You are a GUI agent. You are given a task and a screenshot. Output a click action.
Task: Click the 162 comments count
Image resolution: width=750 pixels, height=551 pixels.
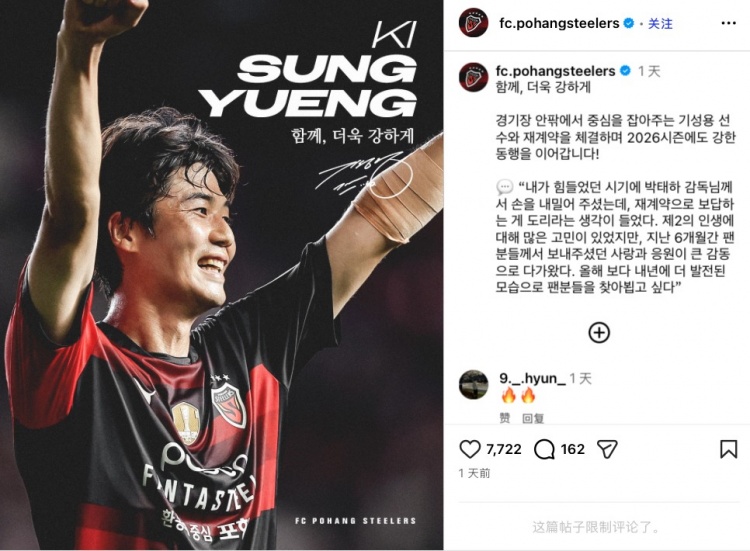[573, 449]
